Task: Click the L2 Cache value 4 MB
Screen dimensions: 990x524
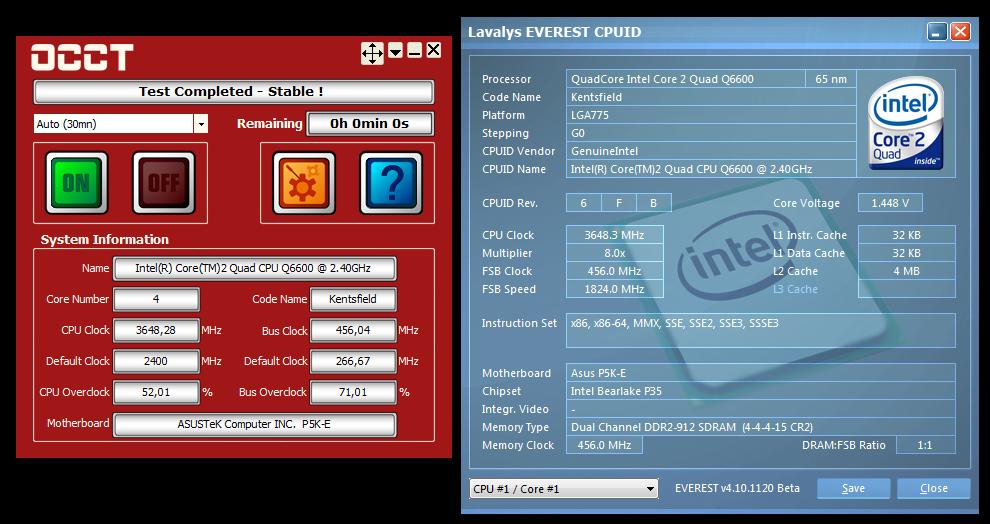Action: coord(907,271)
